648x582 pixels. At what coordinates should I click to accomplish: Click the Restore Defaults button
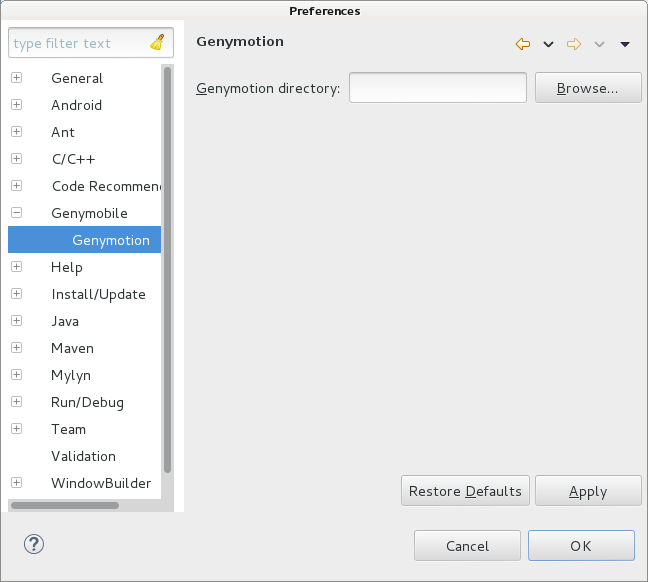click(x=465, y=491)
